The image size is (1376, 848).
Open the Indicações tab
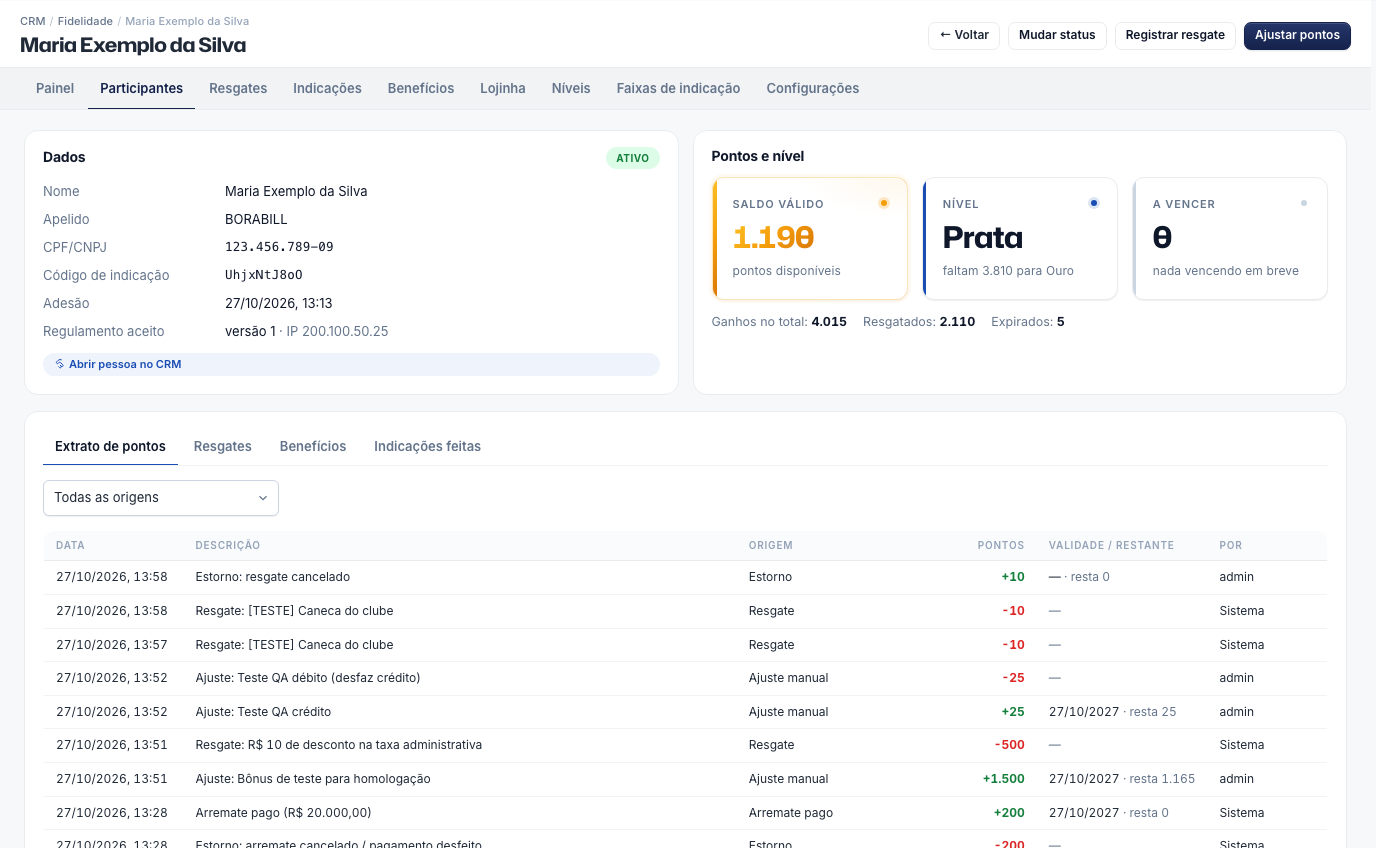(327, 88)
